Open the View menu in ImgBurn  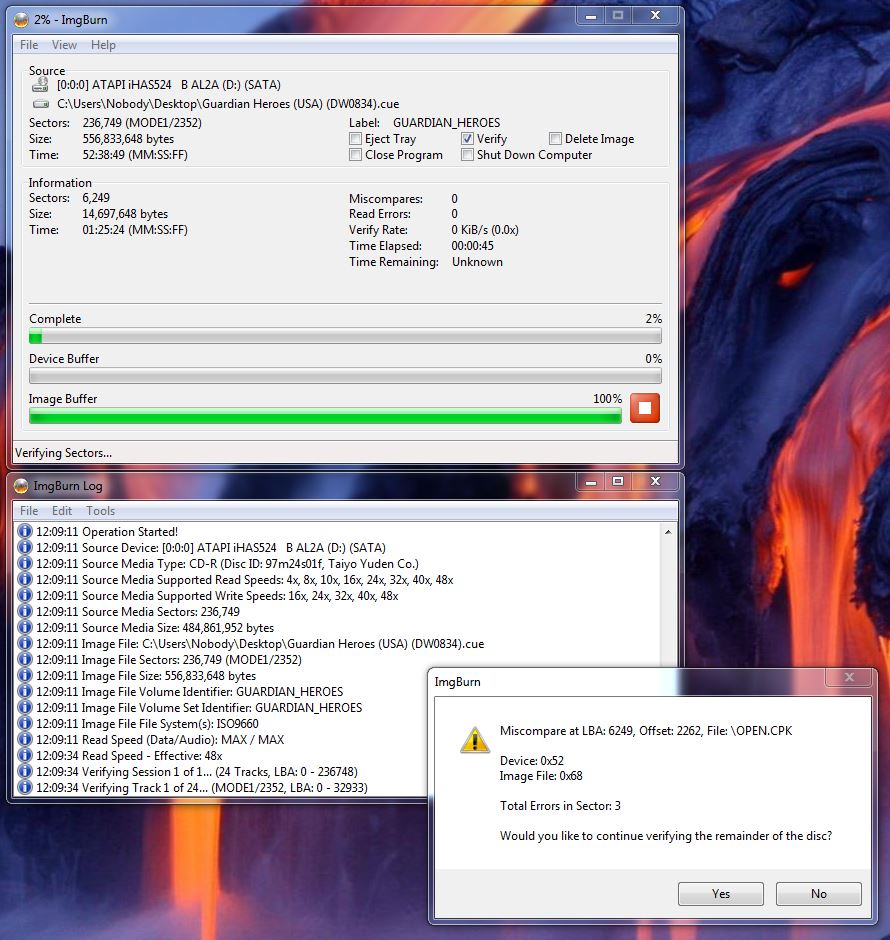coord(64,45)
